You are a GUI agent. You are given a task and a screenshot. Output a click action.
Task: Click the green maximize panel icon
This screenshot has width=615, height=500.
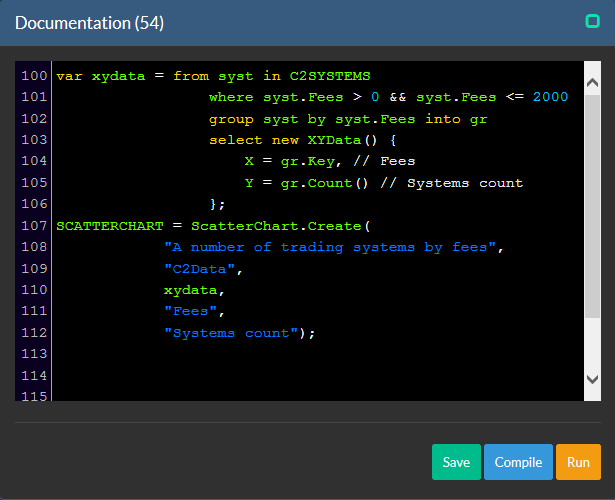[x=592, y=21]
